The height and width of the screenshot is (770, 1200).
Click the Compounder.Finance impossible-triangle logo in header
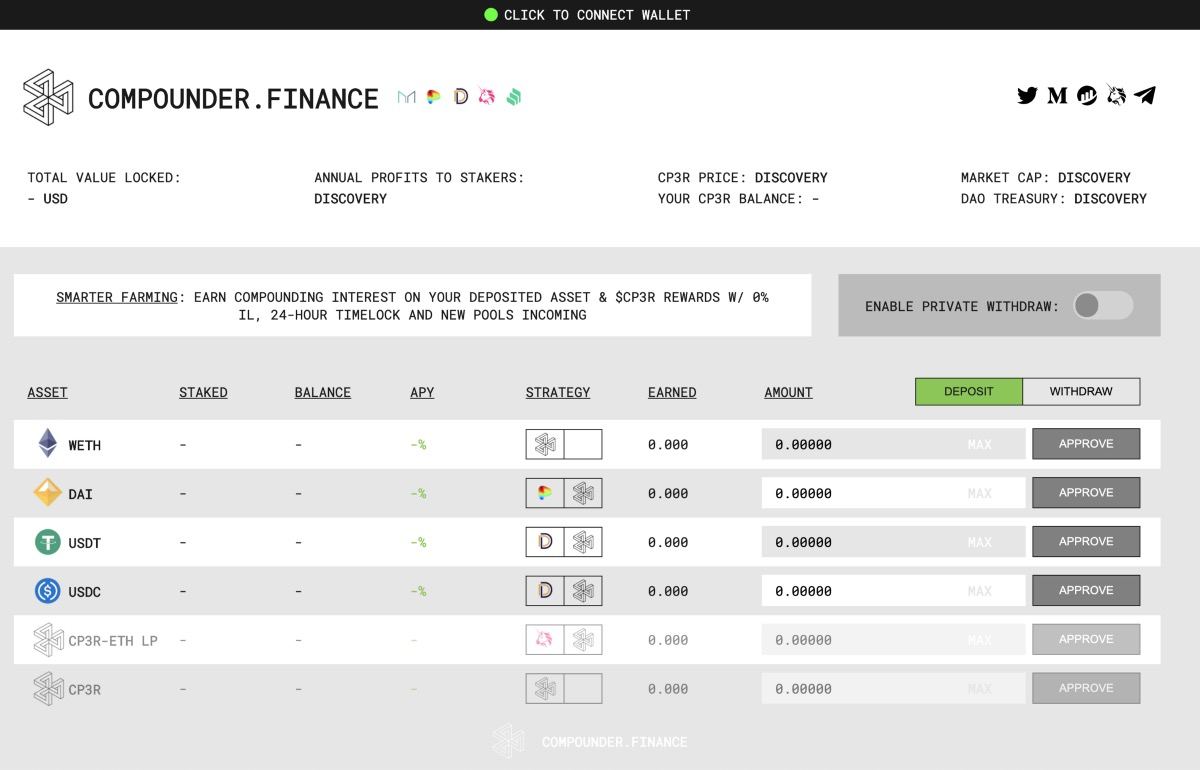(x=48, y=97)
